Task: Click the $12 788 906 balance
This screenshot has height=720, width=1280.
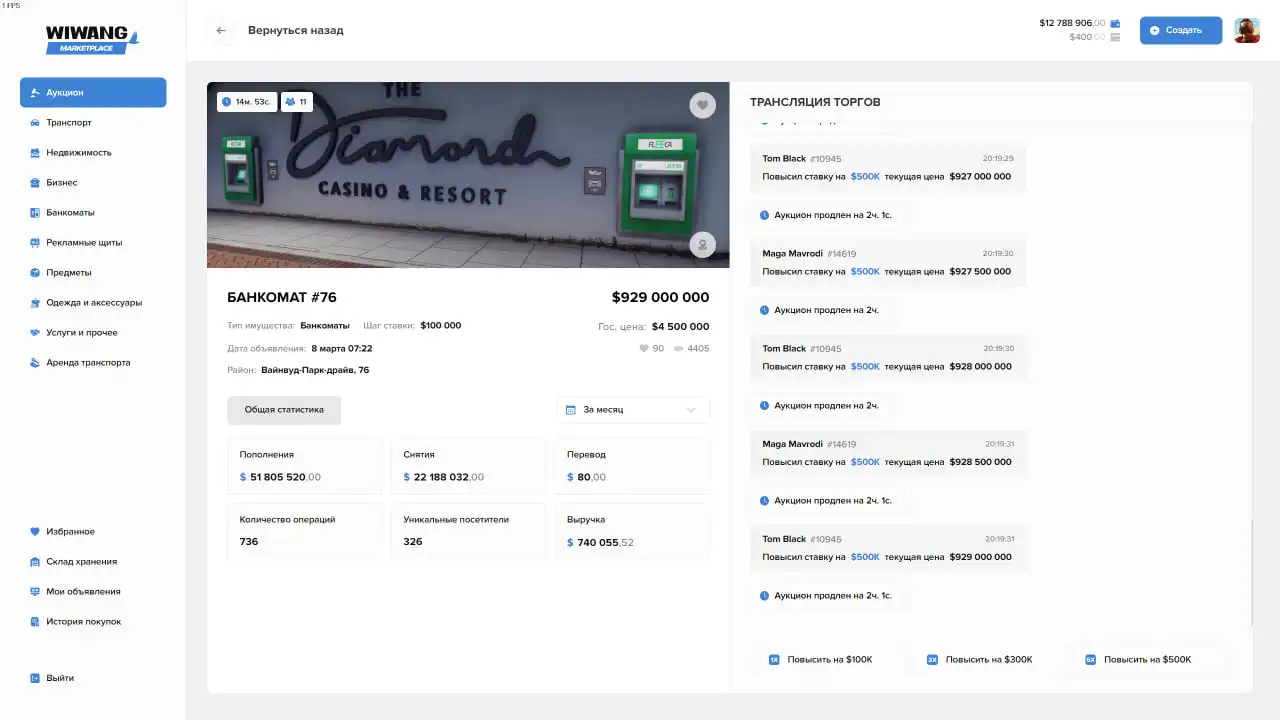Action: click(x=1072, y=23)
